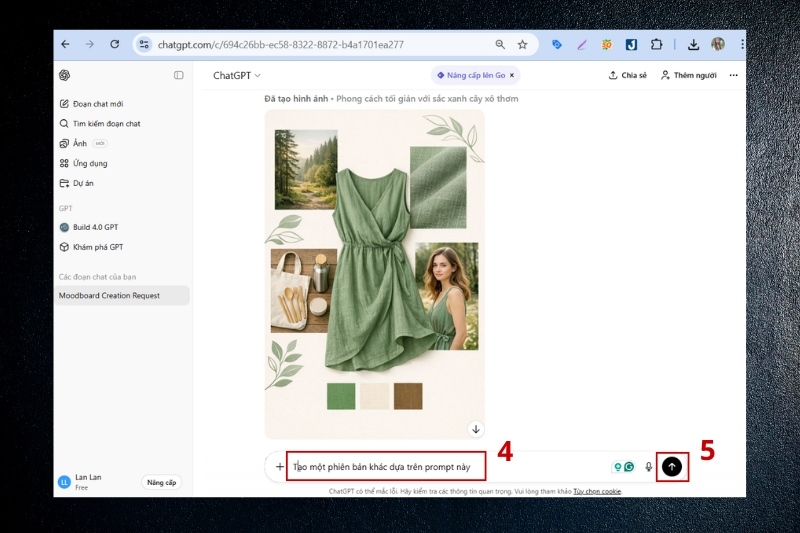Open the three-dot more options menu
Screen dimensions: 800x533
click(x=733, y=75)
